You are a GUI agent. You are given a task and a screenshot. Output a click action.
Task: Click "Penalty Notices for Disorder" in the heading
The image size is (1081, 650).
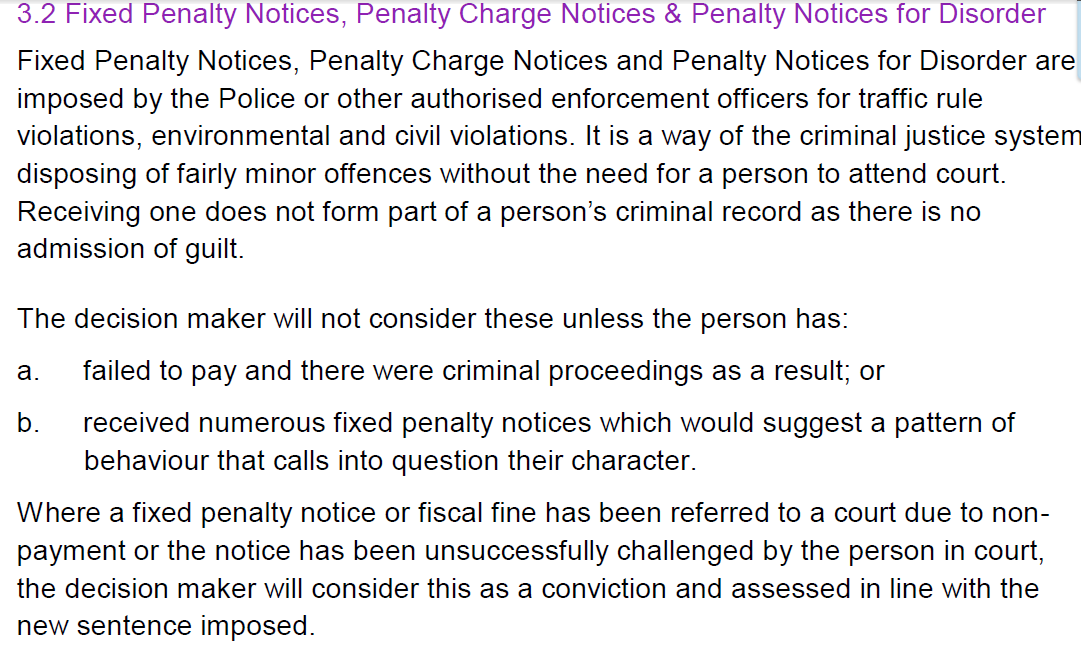coord(868,15)
